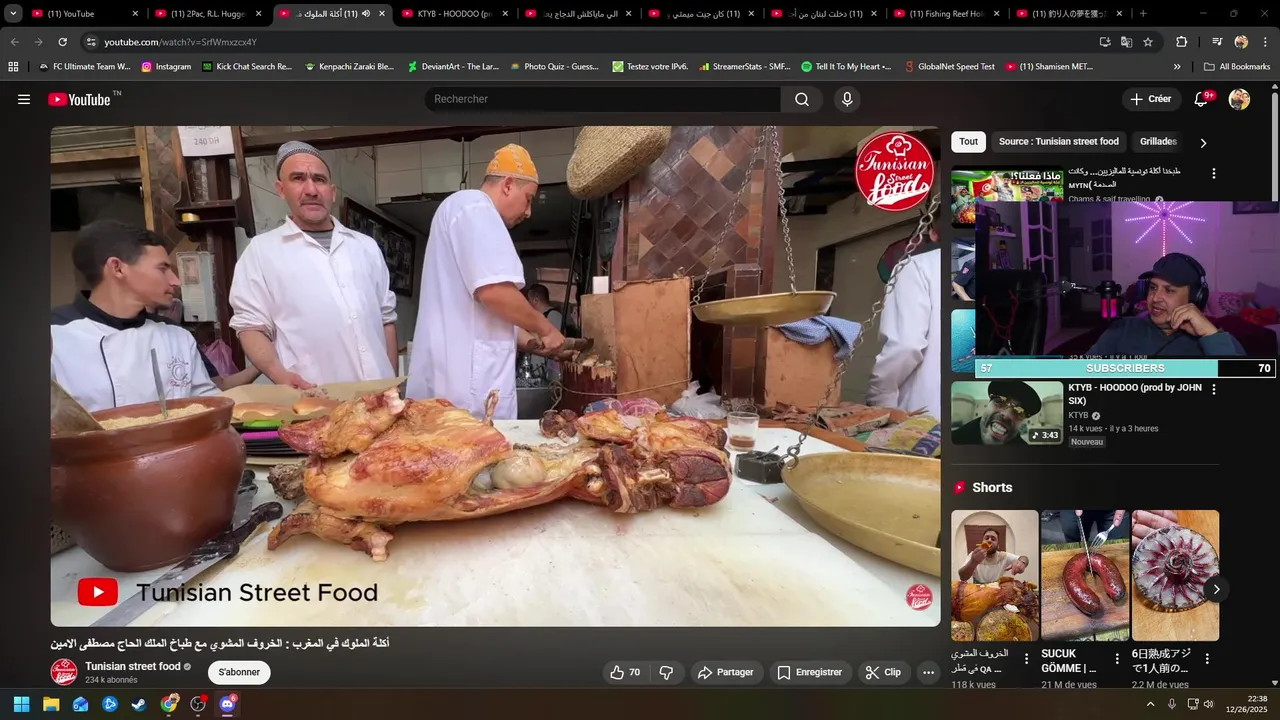Open options for the first suggested video

tap(1214, 173)
